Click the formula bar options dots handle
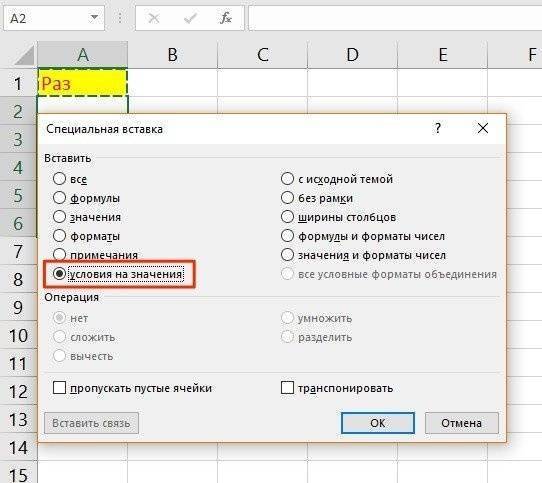Image resolution: width=542 pixels, height=483 pixels. pos(120,18)
